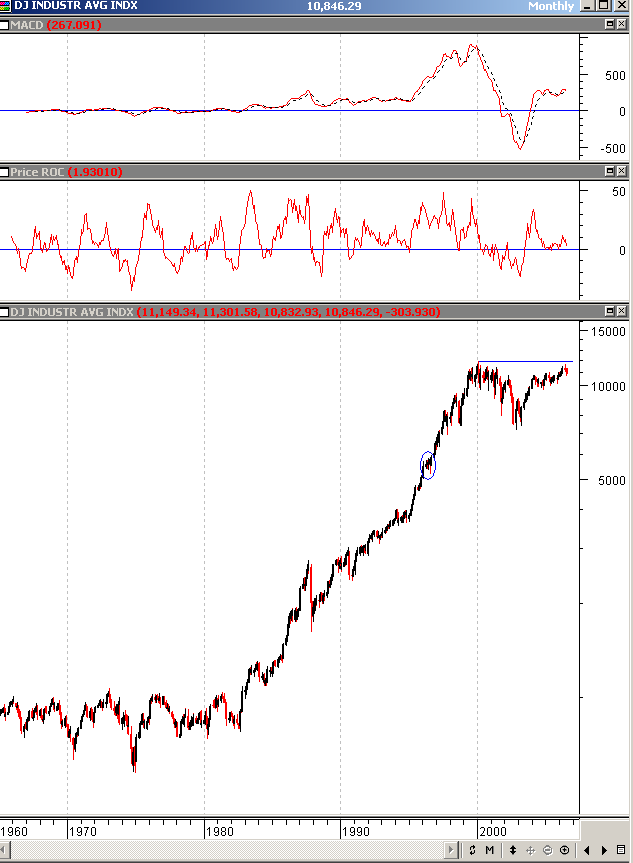The image size is (633, 863).
Task: Maximize the MACD inner window
Action: click(610, 24)
